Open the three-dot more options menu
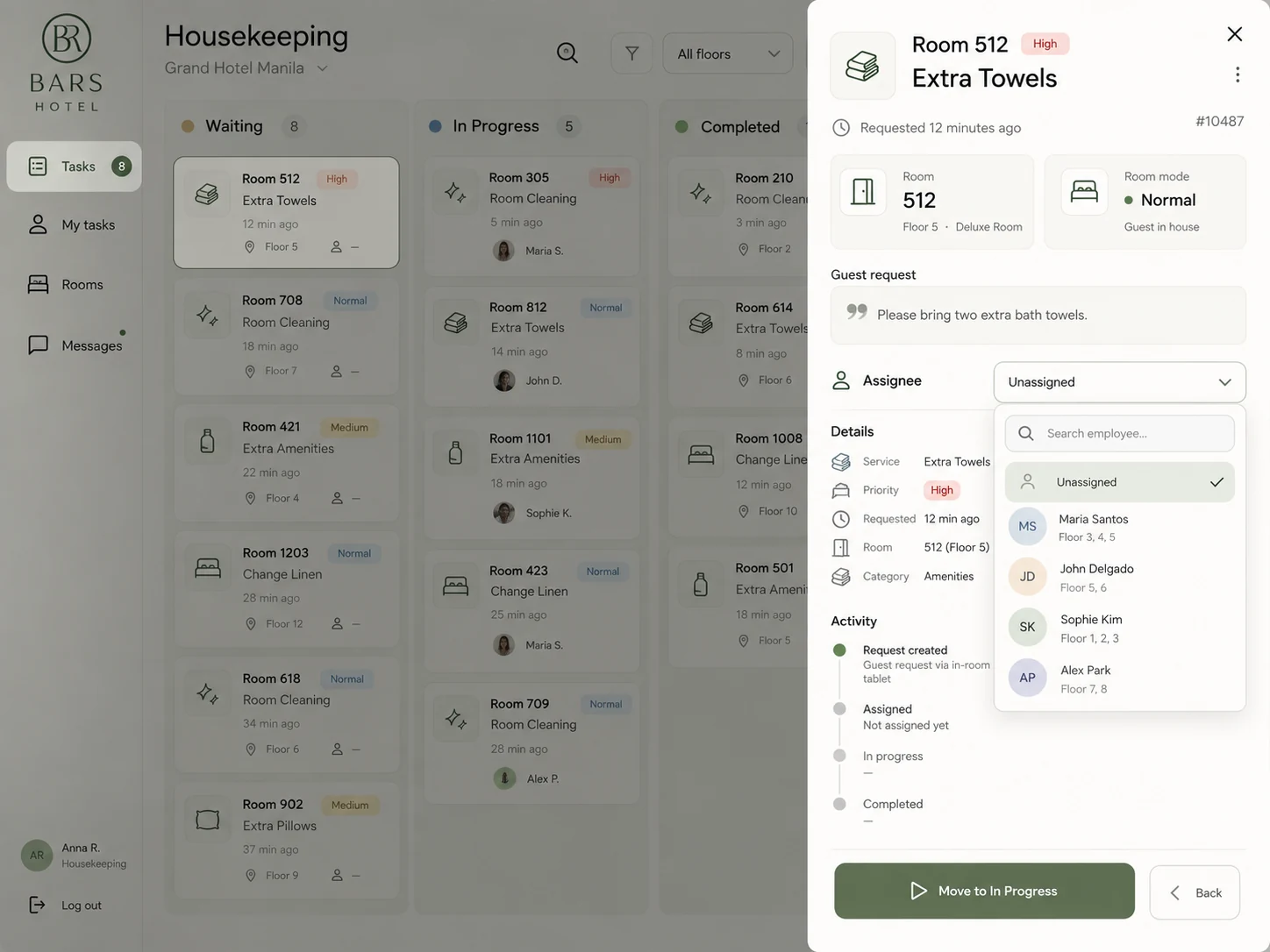1270x952 pixels. coord(1237,75)
